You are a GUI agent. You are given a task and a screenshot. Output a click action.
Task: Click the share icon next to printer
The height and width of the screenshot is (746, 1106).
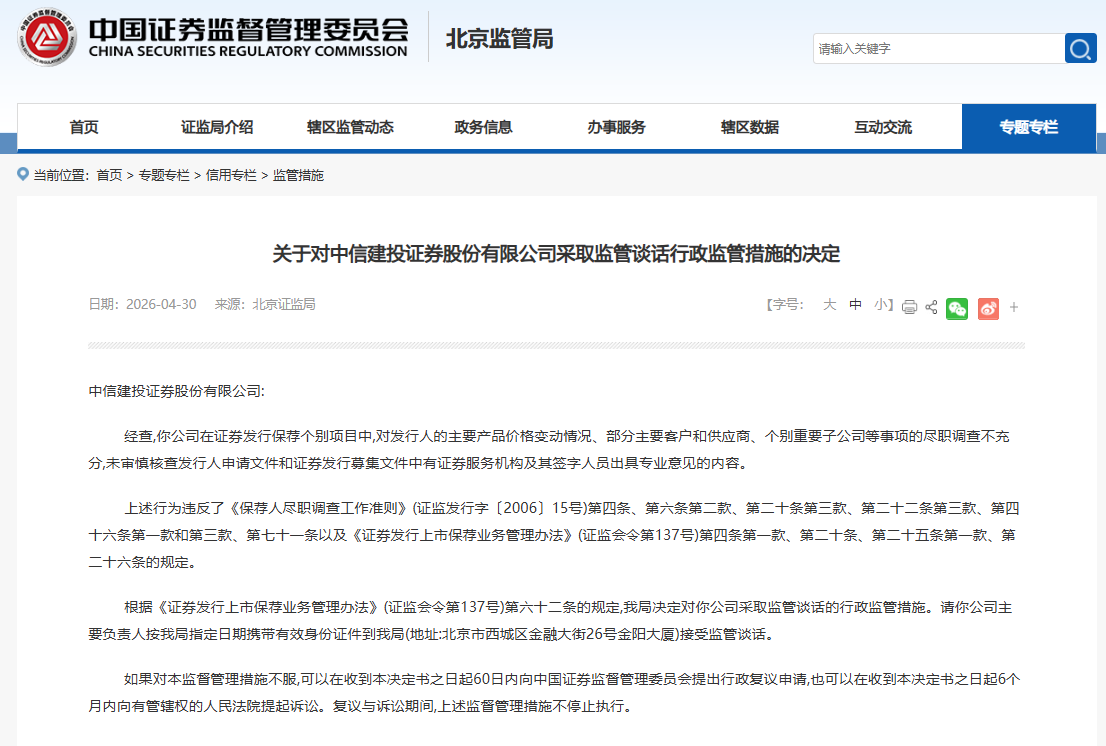coord(931,307)
